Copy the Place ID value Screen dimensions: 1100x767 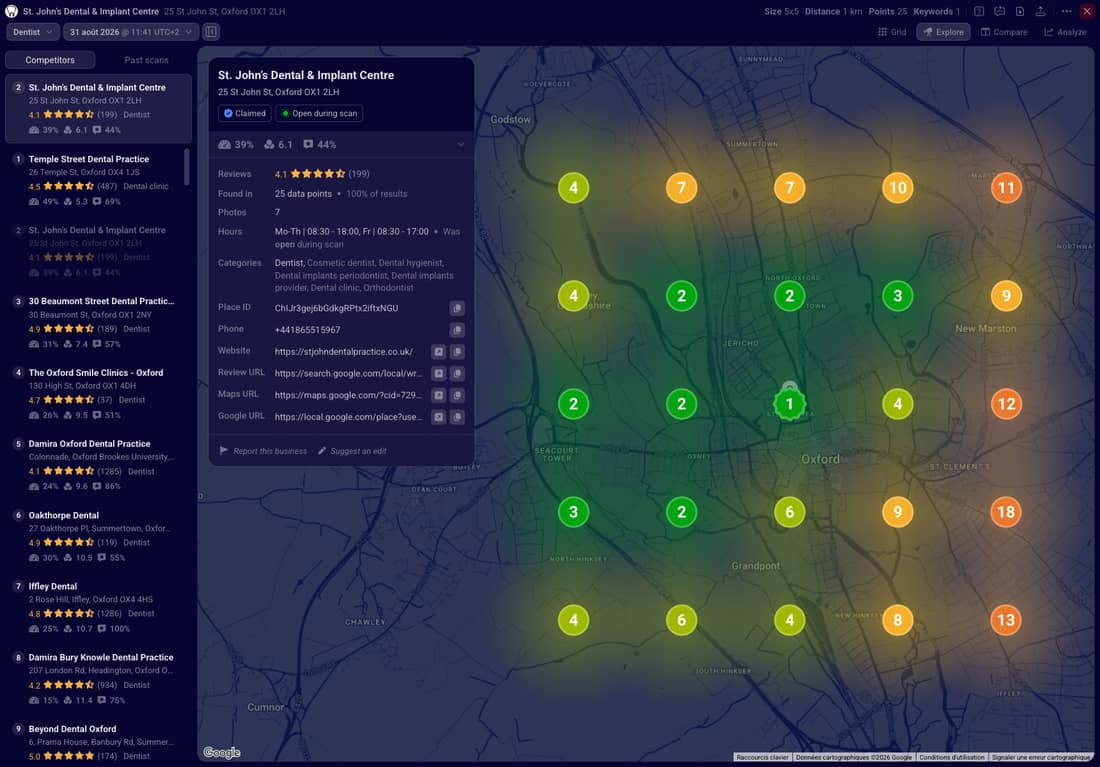[x=457, y=308]
